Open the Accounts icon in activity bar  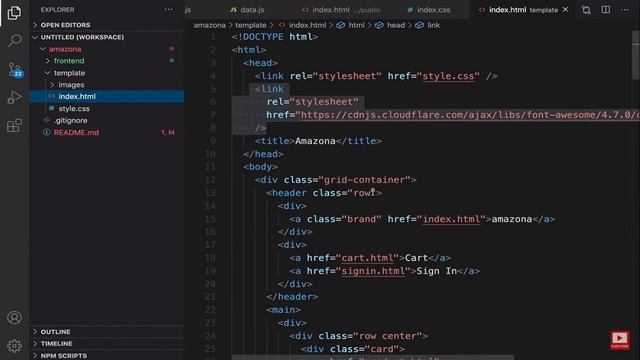(x=14, y=318)
